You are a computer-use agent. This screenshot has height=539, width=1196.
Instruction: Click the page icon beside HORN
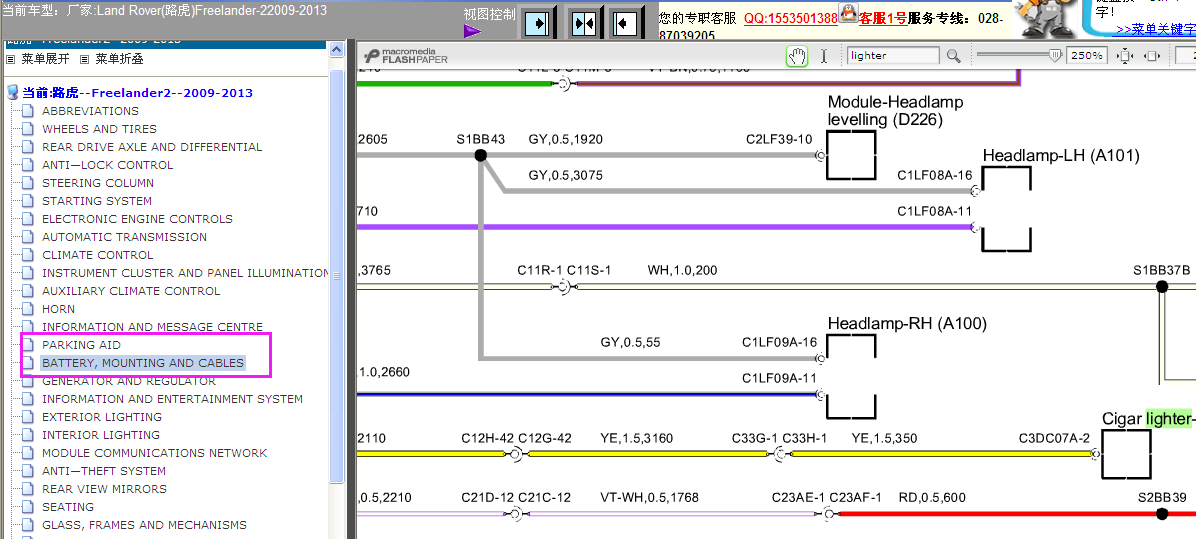click(x=27, y=309)
